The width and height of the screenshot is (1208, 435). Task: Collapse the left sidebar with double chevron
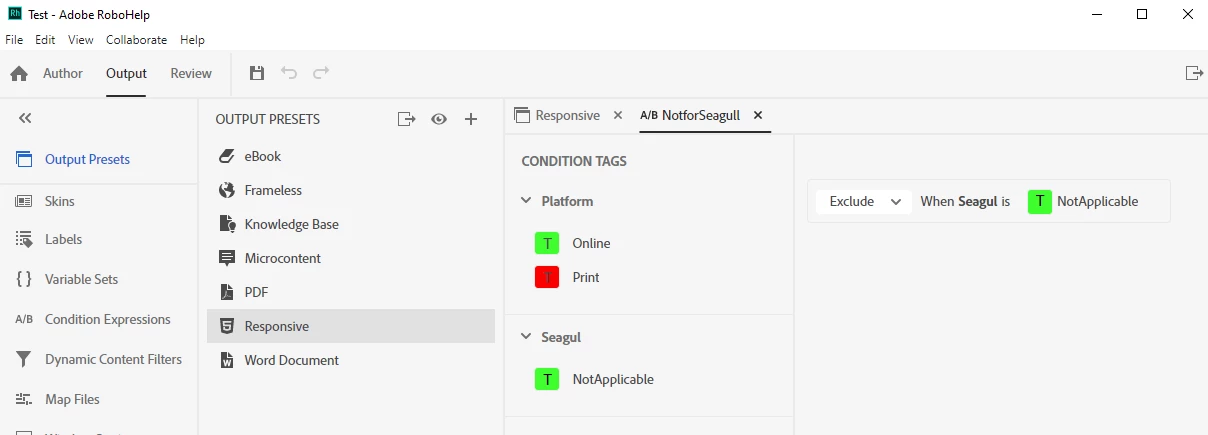(x=25, y=118)
